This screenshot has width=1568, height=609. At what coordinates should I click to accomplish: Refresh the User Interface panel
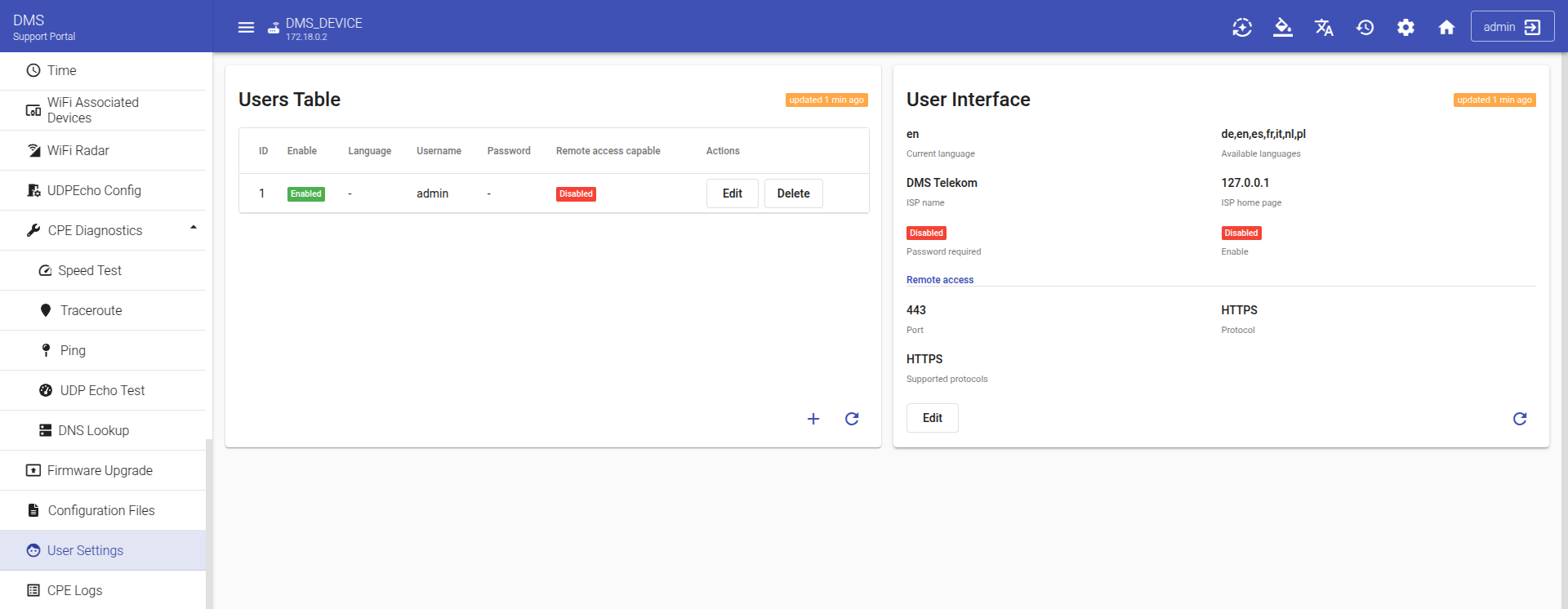pos(1520,419)
